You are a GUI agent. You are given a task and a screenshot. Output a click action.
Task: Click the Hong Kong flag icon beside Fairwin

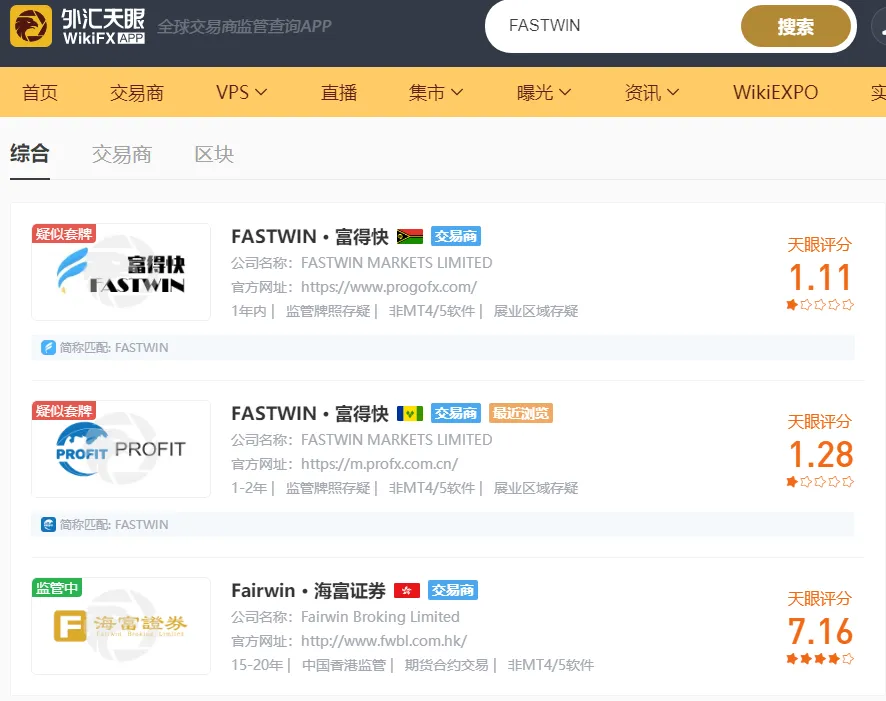click(x=407, y=590)
